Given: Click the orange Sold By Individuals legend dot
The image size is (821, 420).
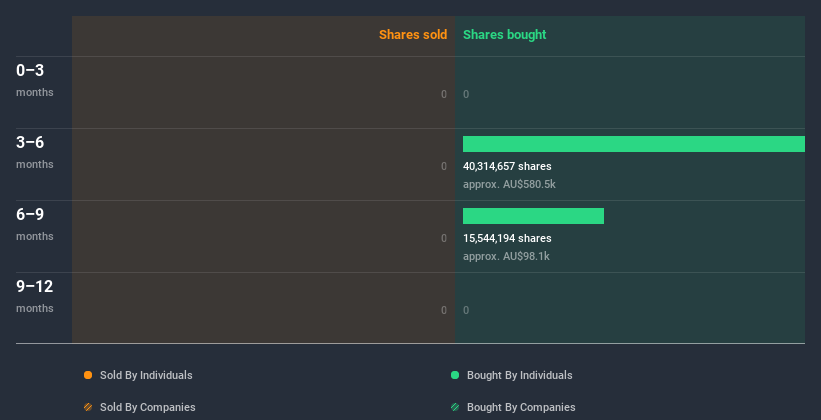Looking at the screenshot, I should coord(88,375).
